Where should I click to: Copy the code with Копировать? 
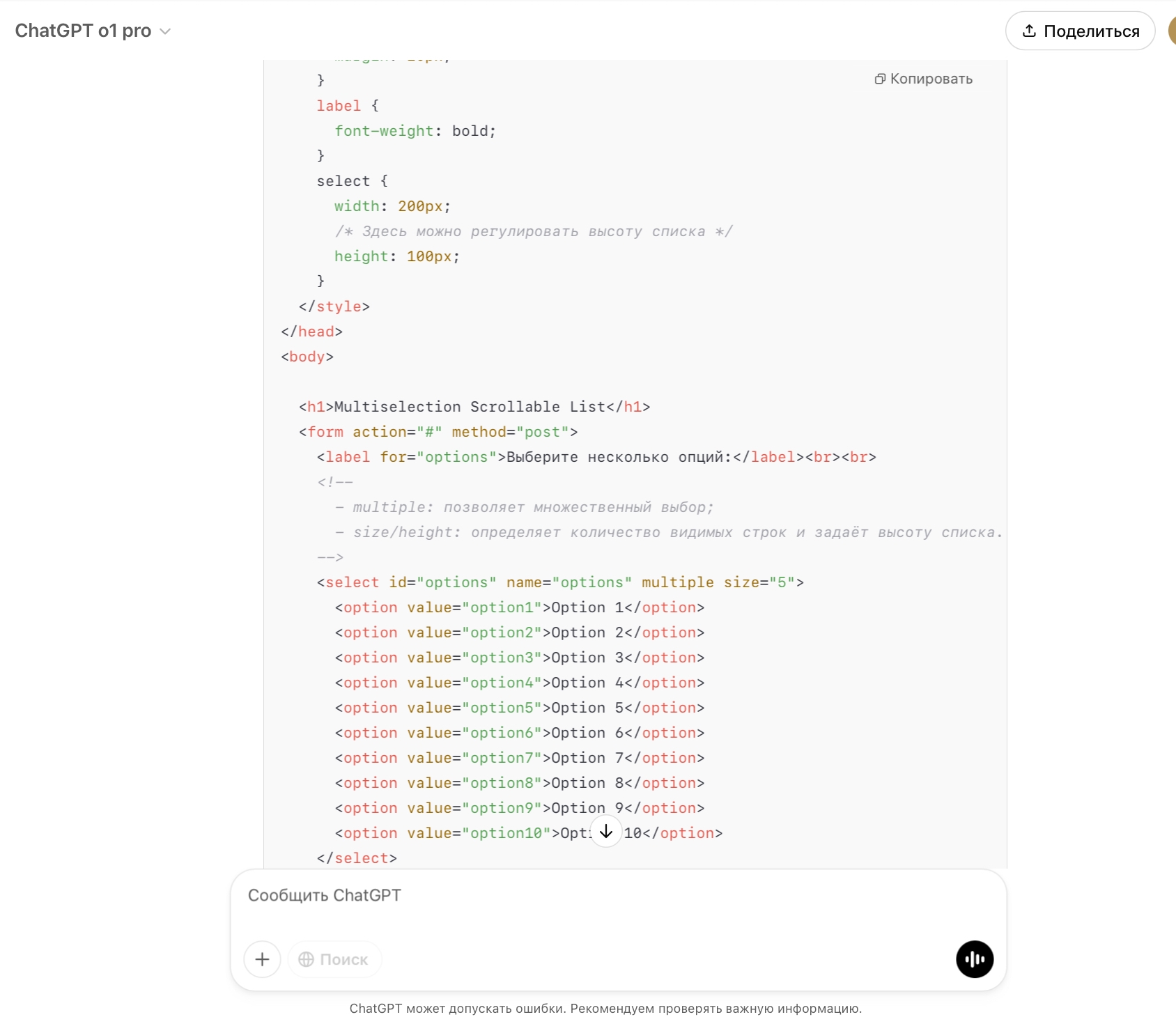(924, 79)
